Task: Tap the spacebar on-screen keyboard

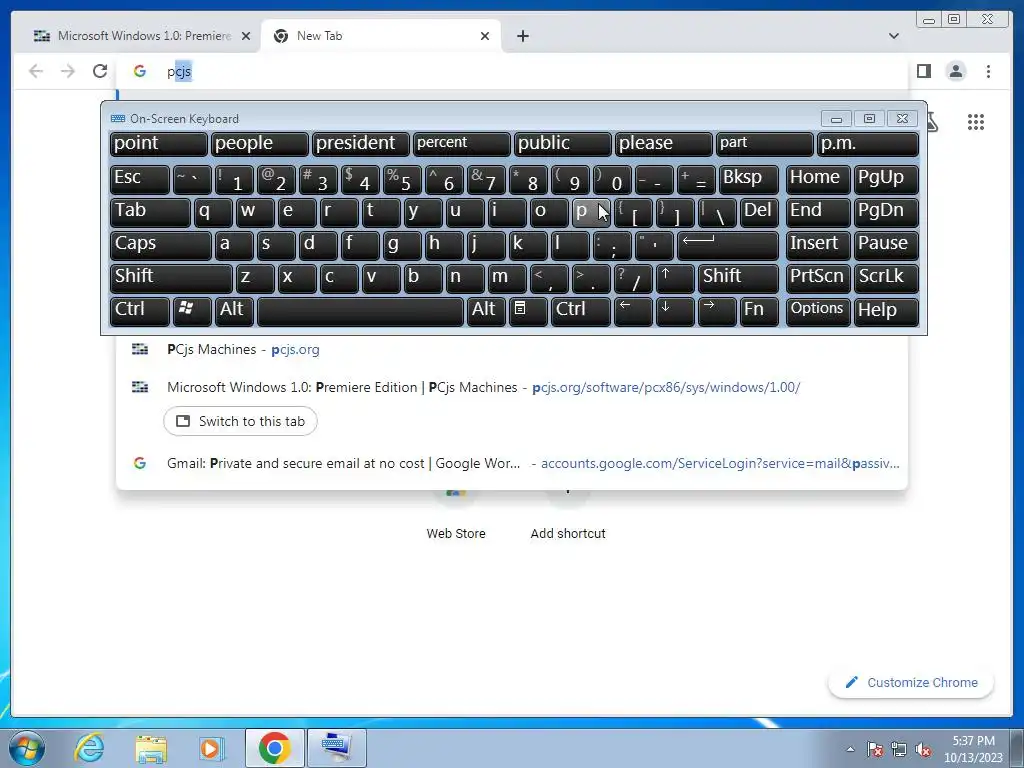Action: [x=360, y=311]
